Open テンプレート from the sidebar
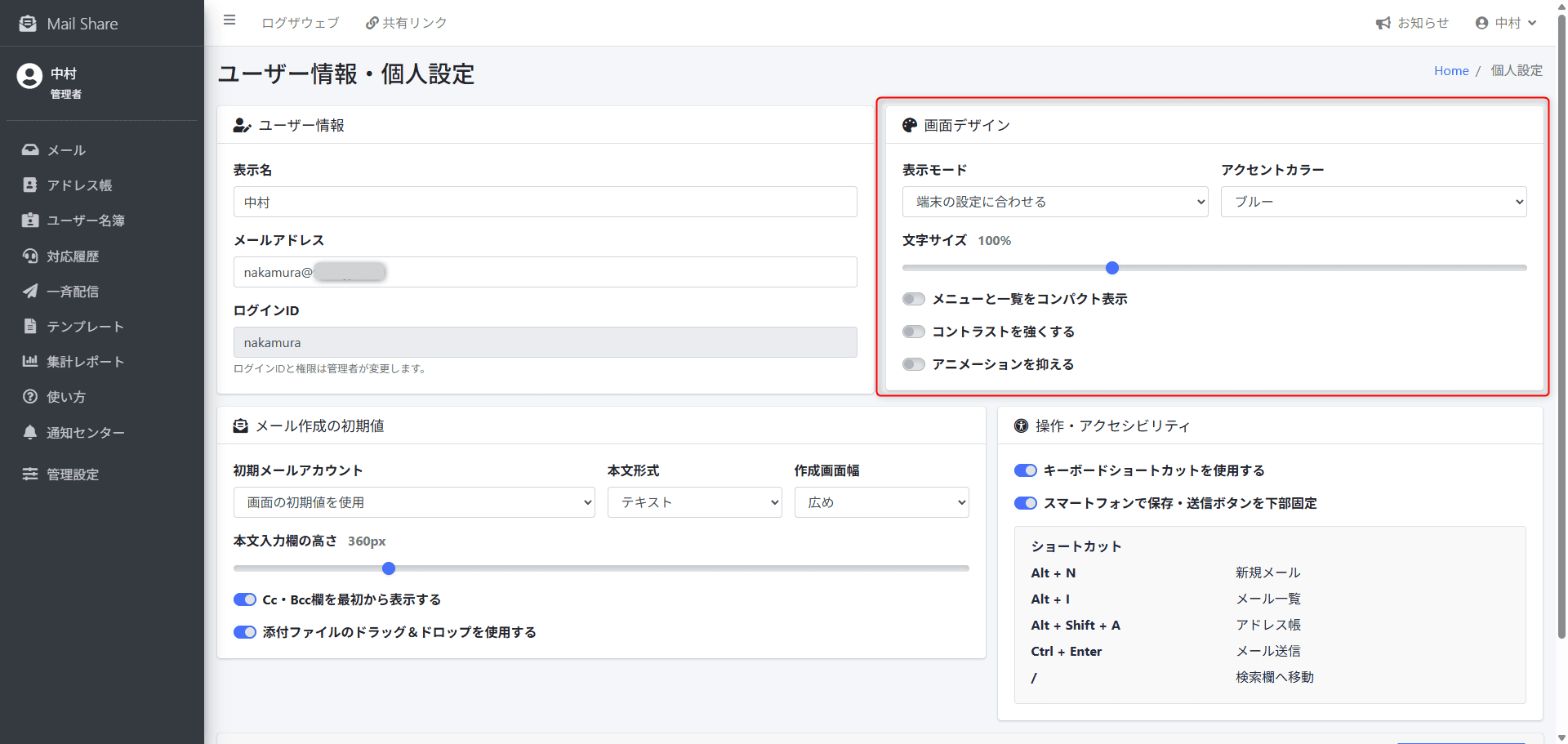This screenshot has width=1568, height=744. pos(102,327)
